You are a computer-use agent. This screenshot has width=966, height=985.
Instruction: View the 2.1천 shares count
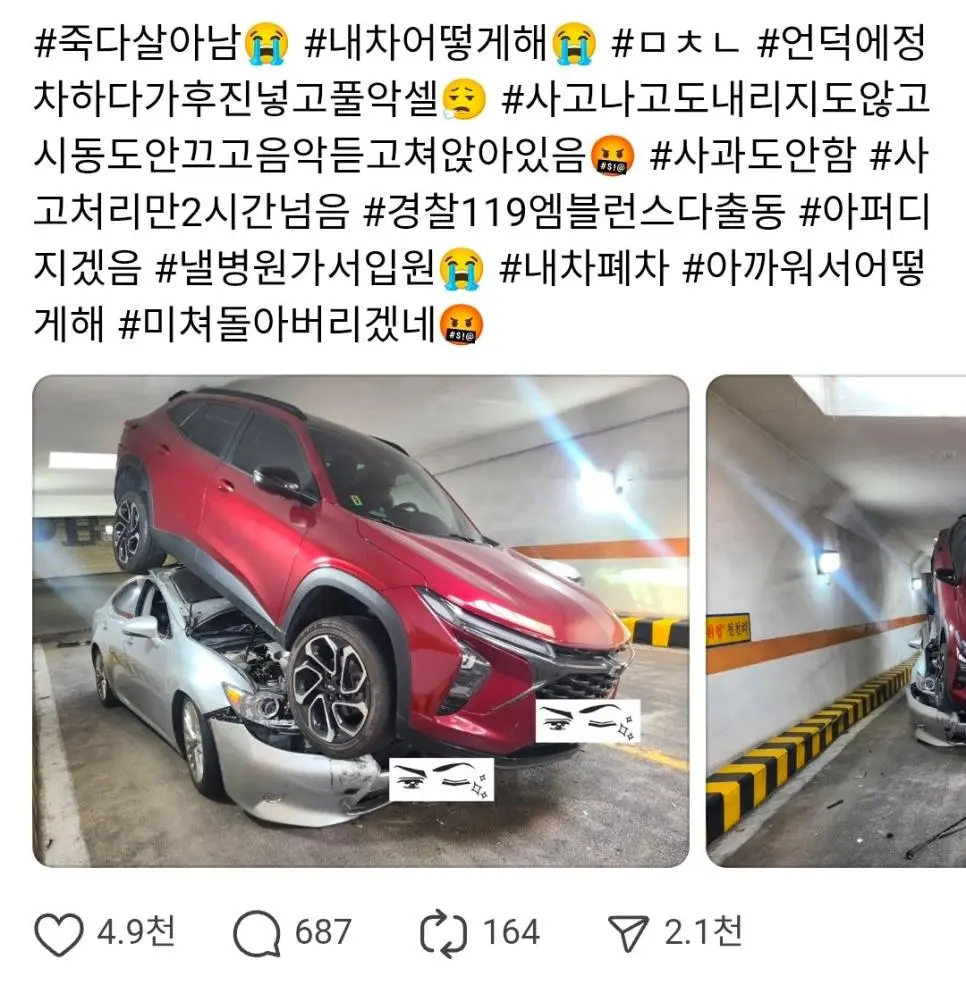click(704, 932)
